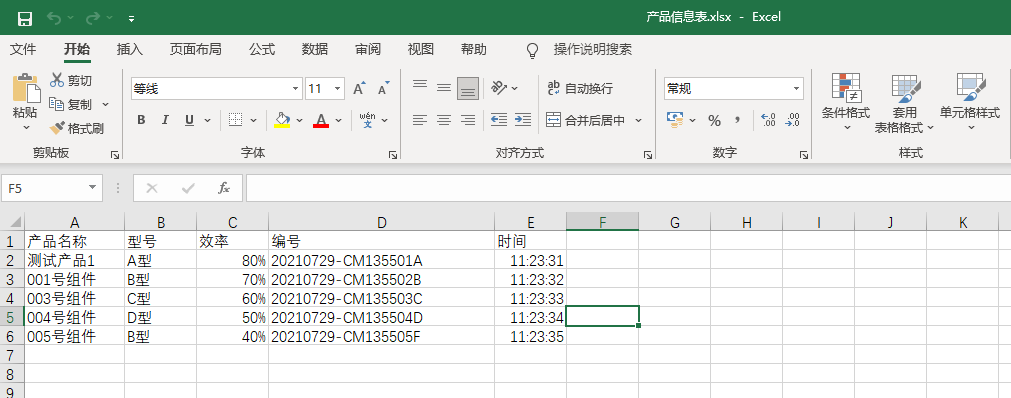Apply percent style format
The width and height of the screenshot is (1011, 398).
point(714,121)
